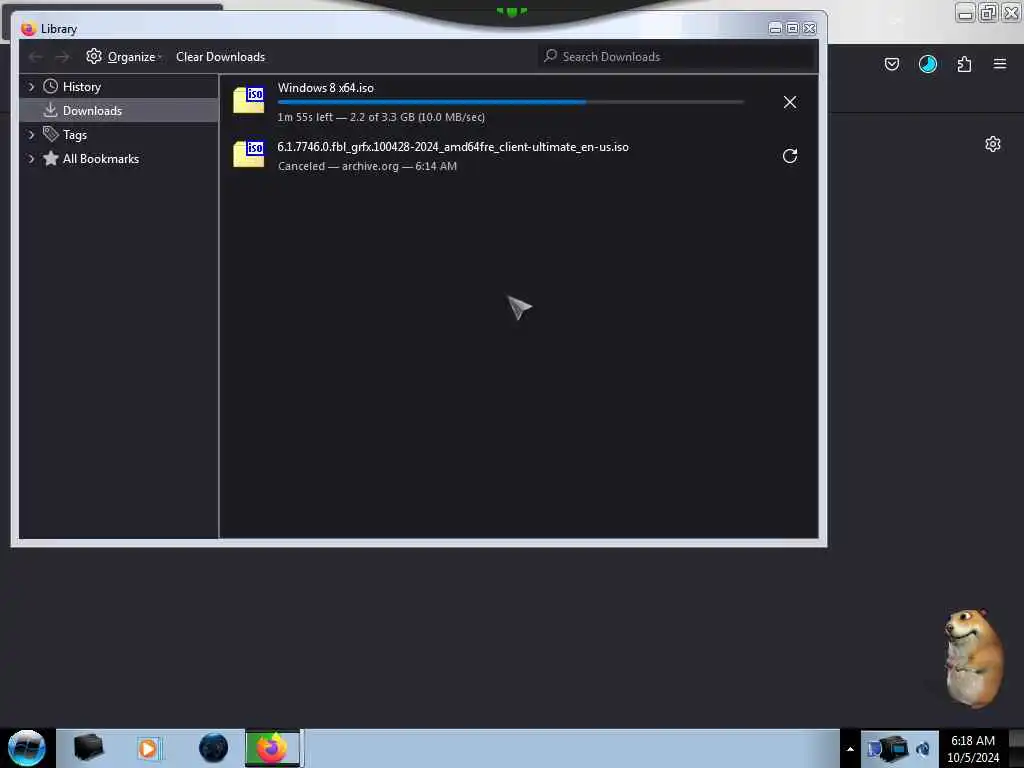Click the Windows 8 x64.iso file icon
This screenshot has height=768, width=1024.
pos(249,99)
